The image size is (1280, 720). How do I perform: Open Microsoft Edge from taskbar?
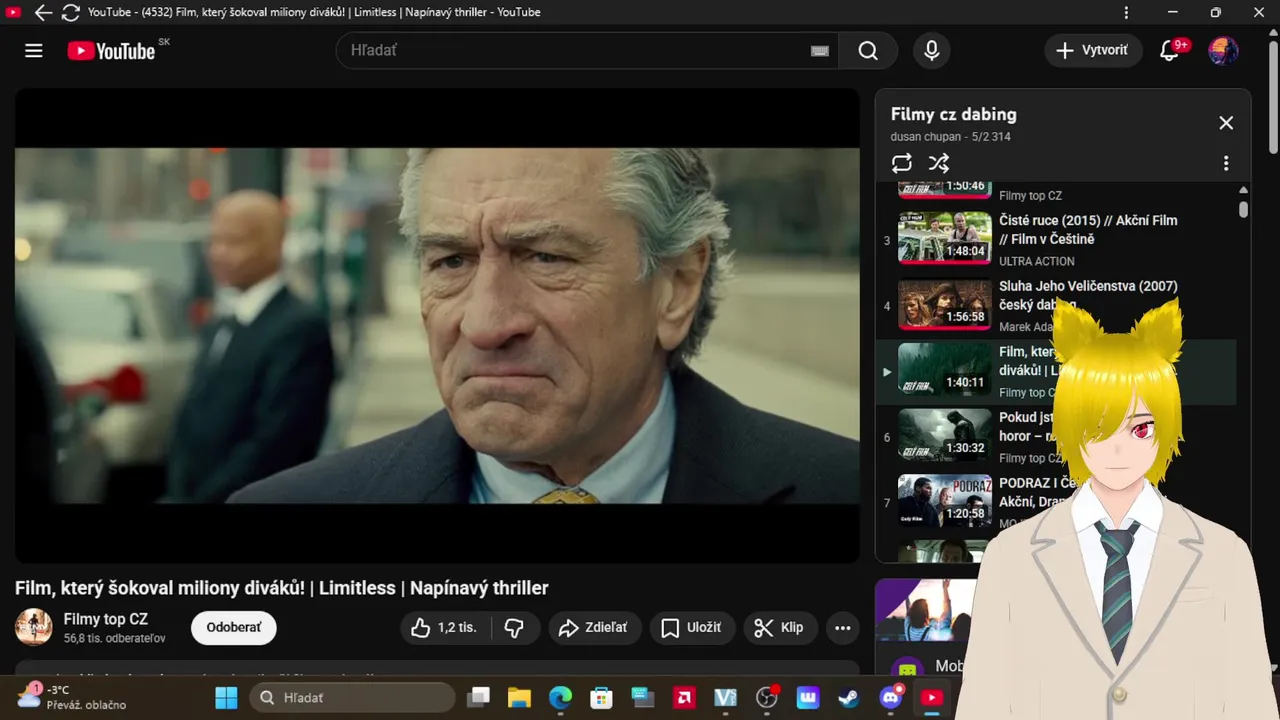click(x=560, y=697)
